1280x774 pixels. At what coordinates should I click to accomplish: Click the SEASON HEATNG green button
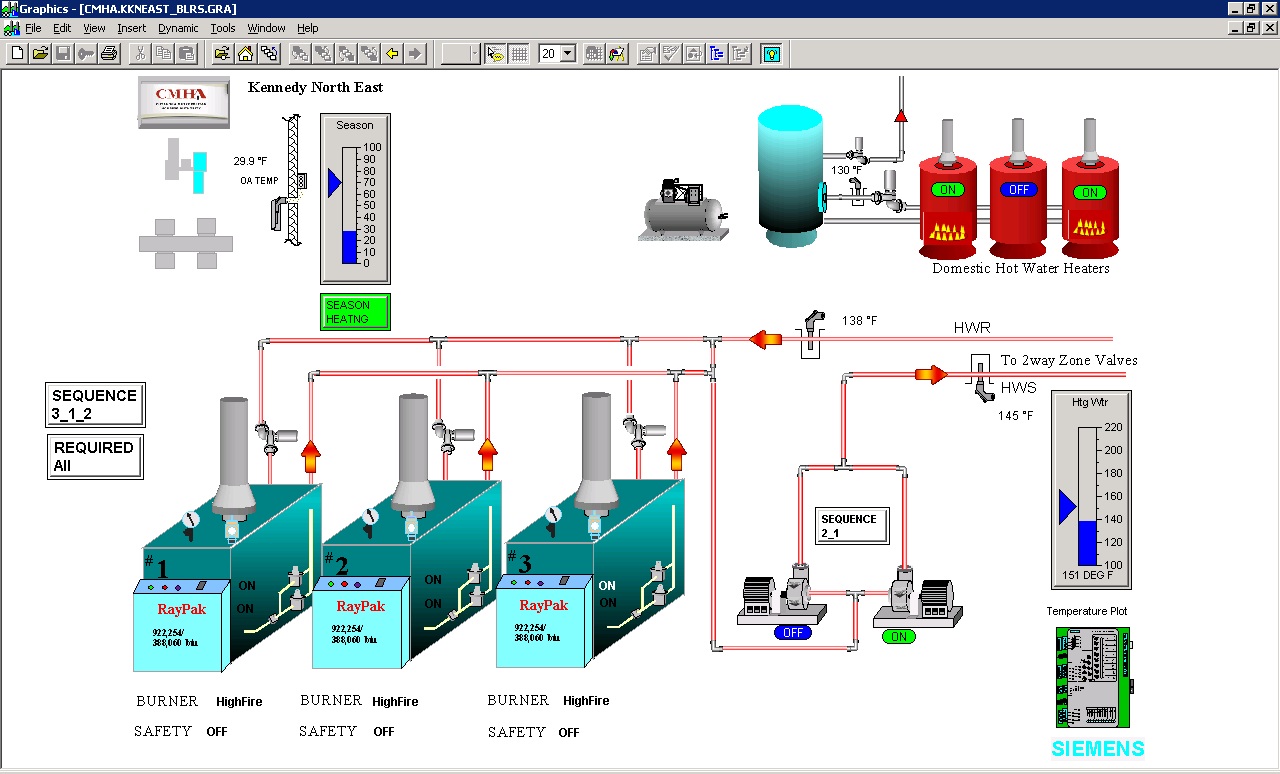[x=355, y=312]
